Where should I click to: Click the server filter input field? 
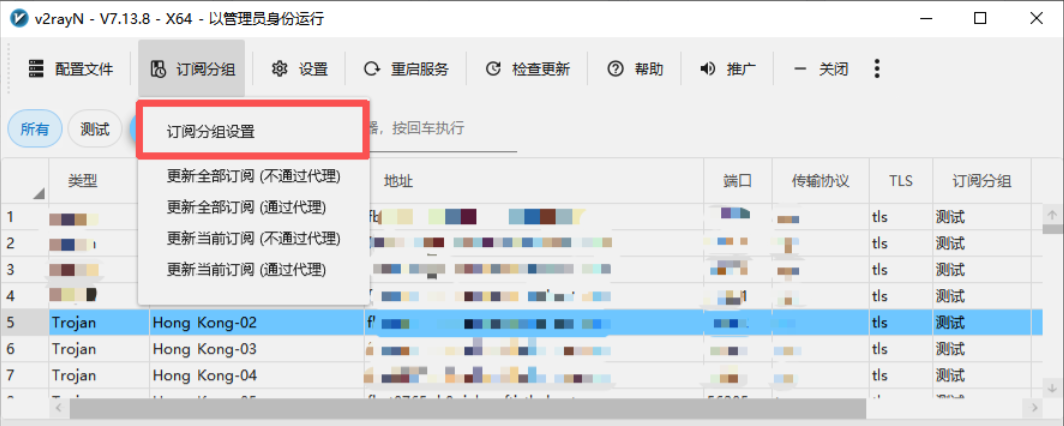443,129
